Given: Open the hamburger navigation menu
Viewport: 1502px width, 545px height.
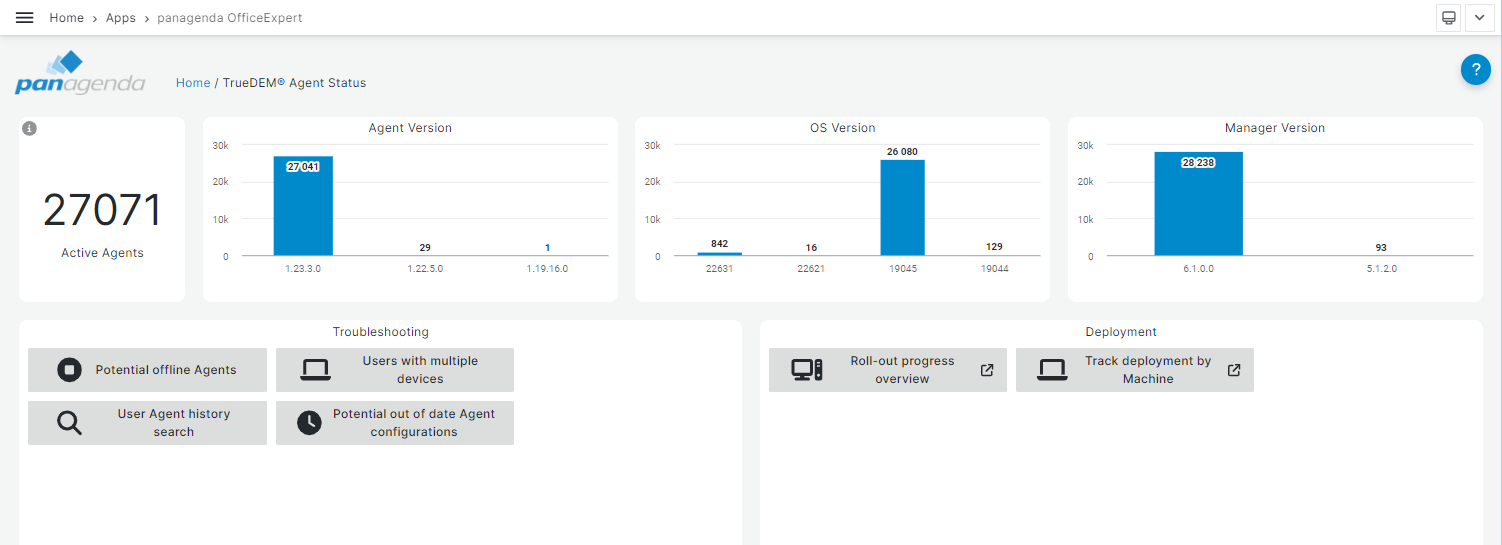Looking at the screenshot, I should [25, 18].
